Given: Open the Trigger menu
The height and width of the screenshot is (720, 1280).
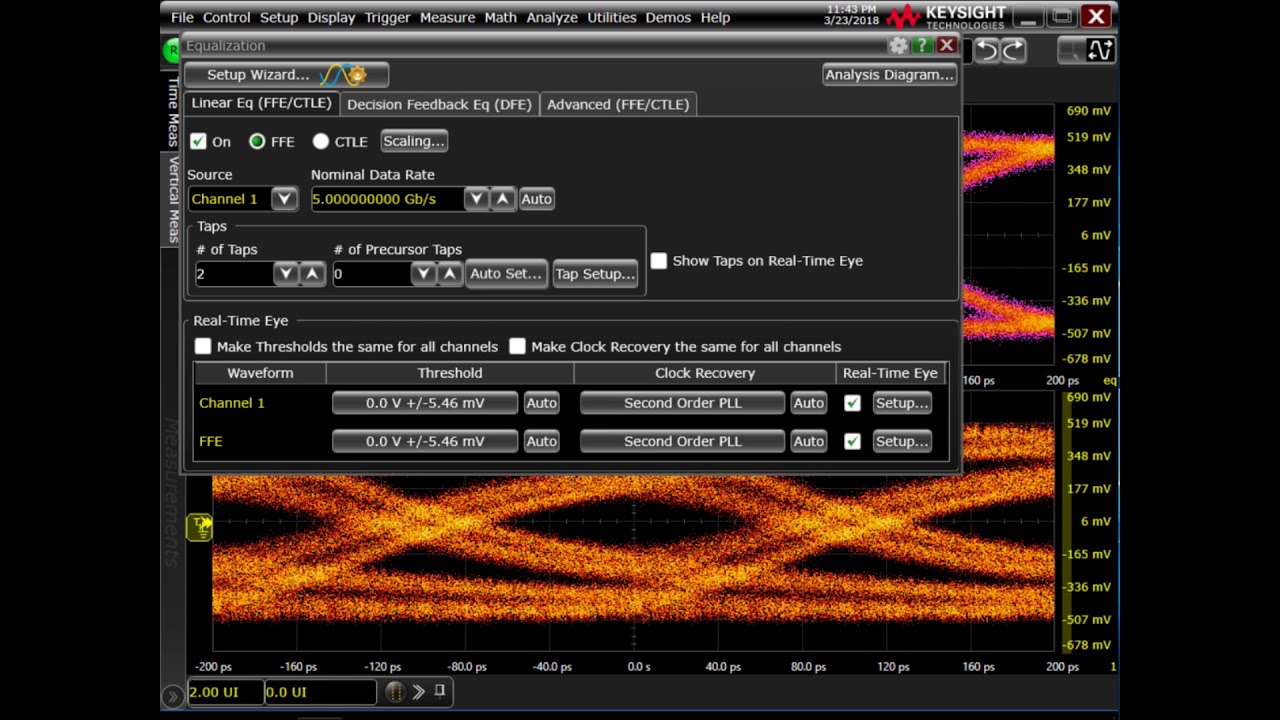Looking at the screenshot, I should (x=387, y=17).
